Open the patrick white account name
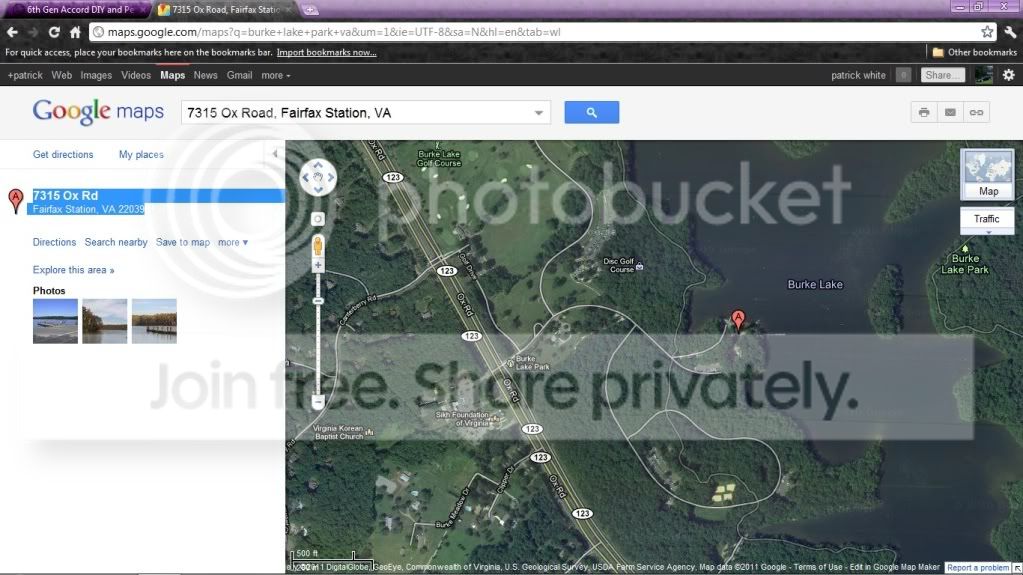The width and height of the screenshot is (1023, 575). pos(858,75)
